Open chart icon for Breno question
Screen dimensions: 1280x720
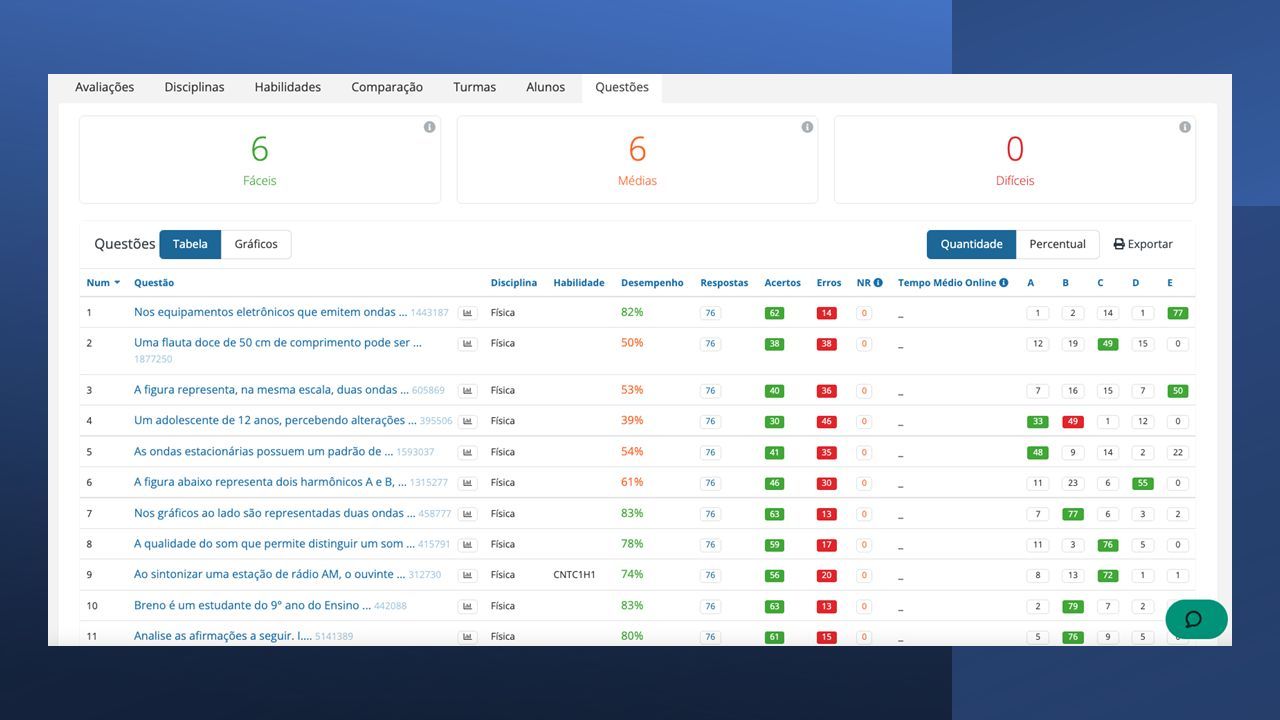pyautogui.click(x=467, y=606)
